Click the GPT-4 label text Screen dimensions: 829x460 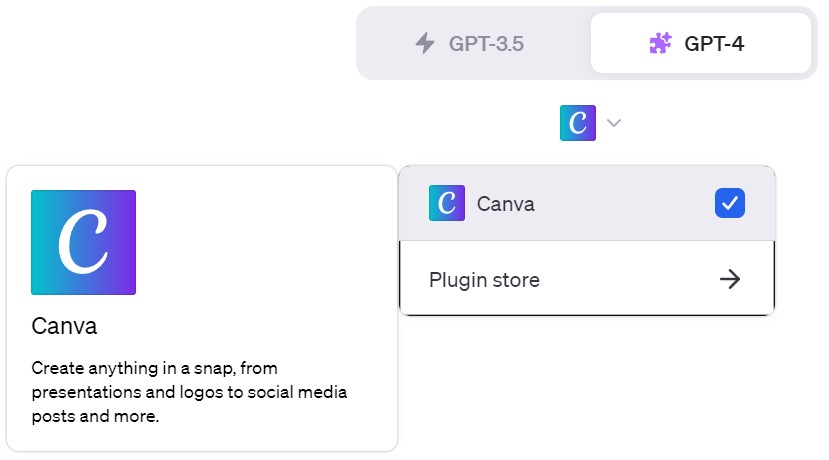(714, 44)
